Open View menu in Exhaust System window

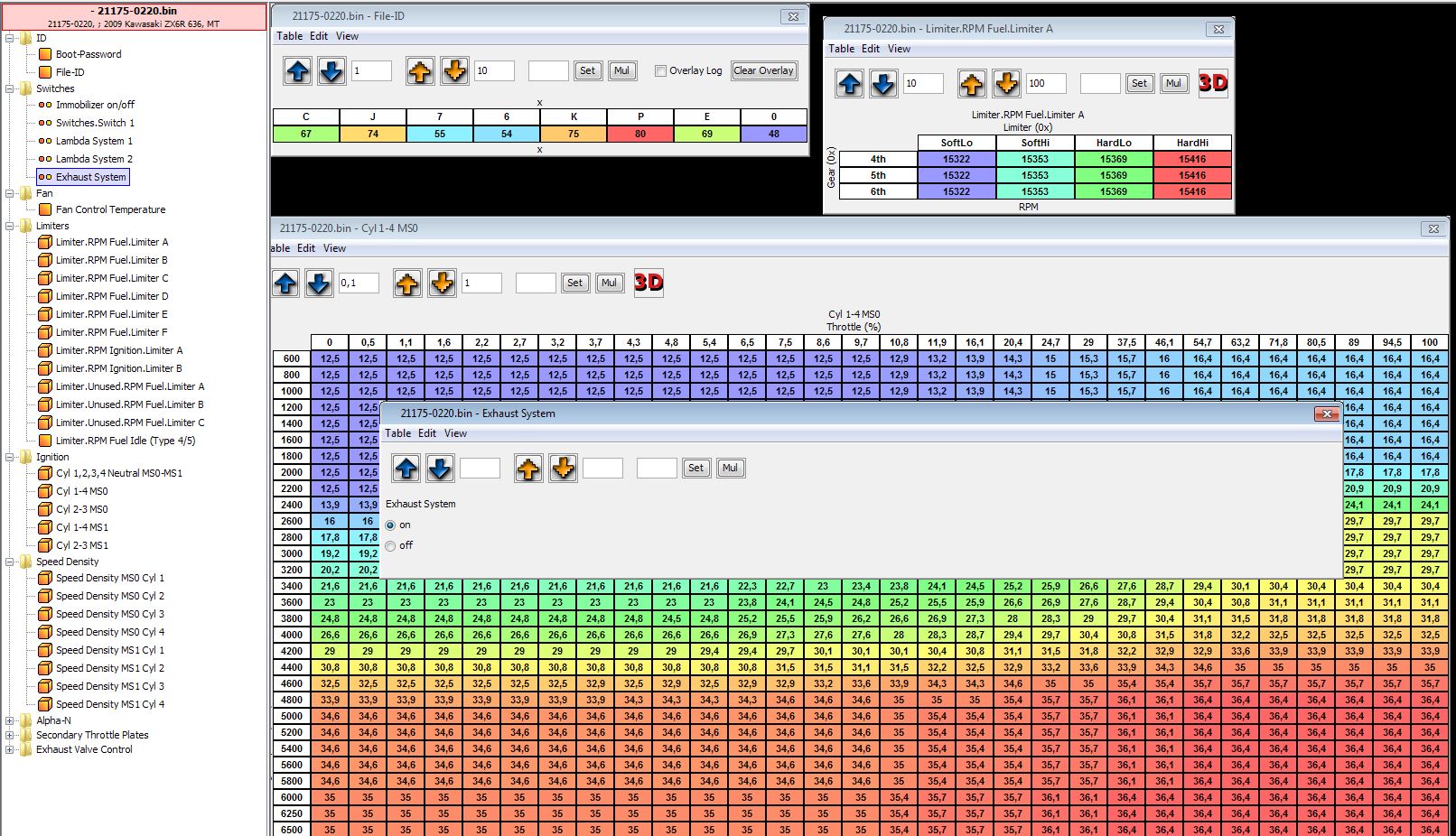coord(455,433)
